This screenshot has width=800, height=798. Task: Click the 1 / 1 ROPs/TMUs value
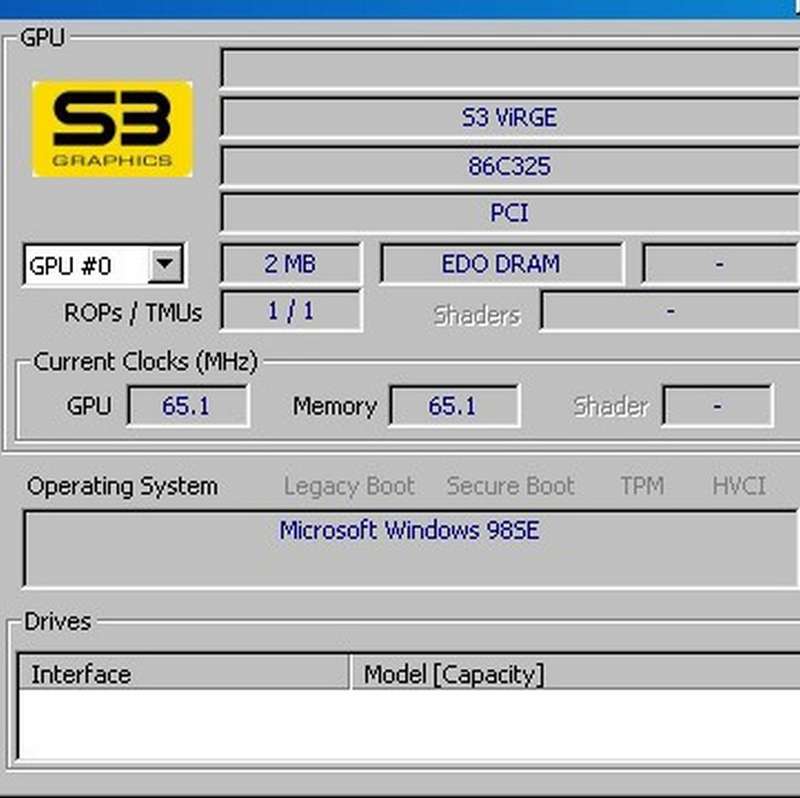[x=291, y=311]
